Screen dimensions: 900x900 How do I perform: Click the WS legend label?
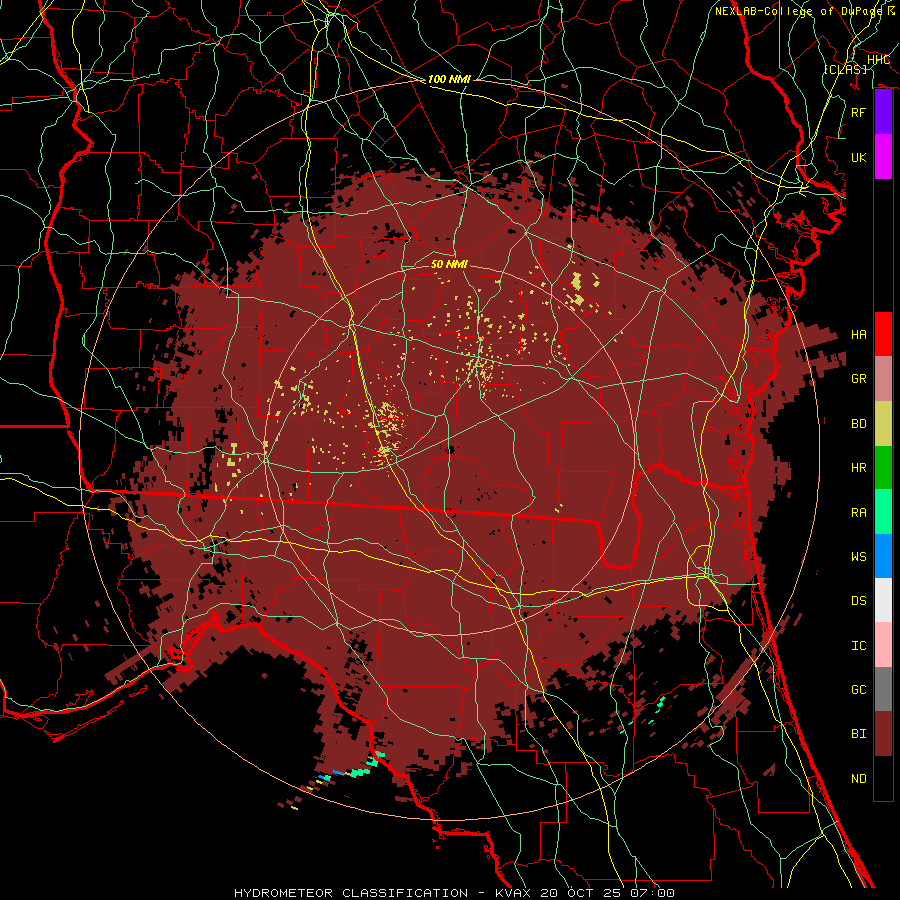click(858, 556)
